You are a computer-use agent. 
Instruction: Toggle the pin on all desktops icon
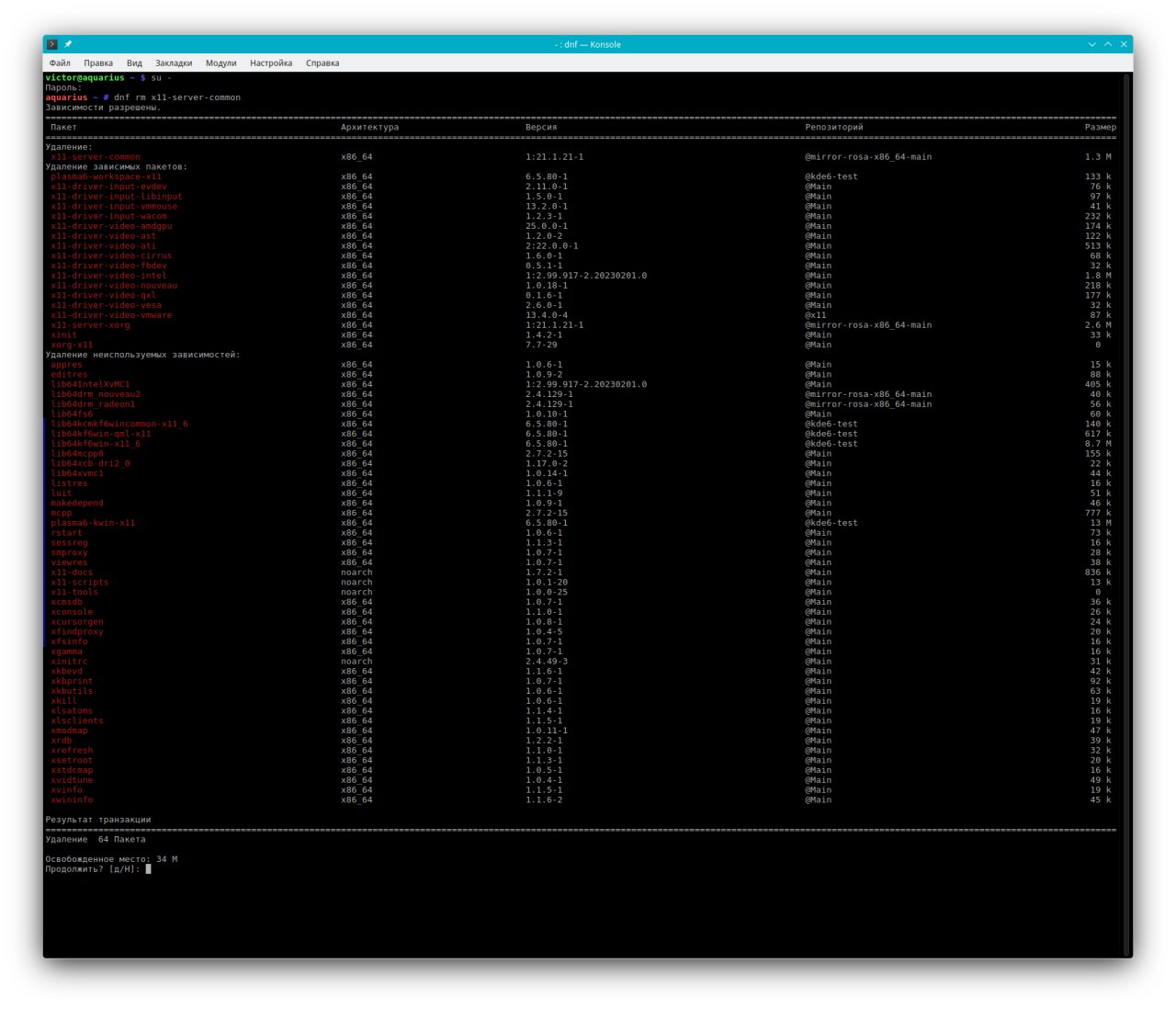[x=68, y=44]
